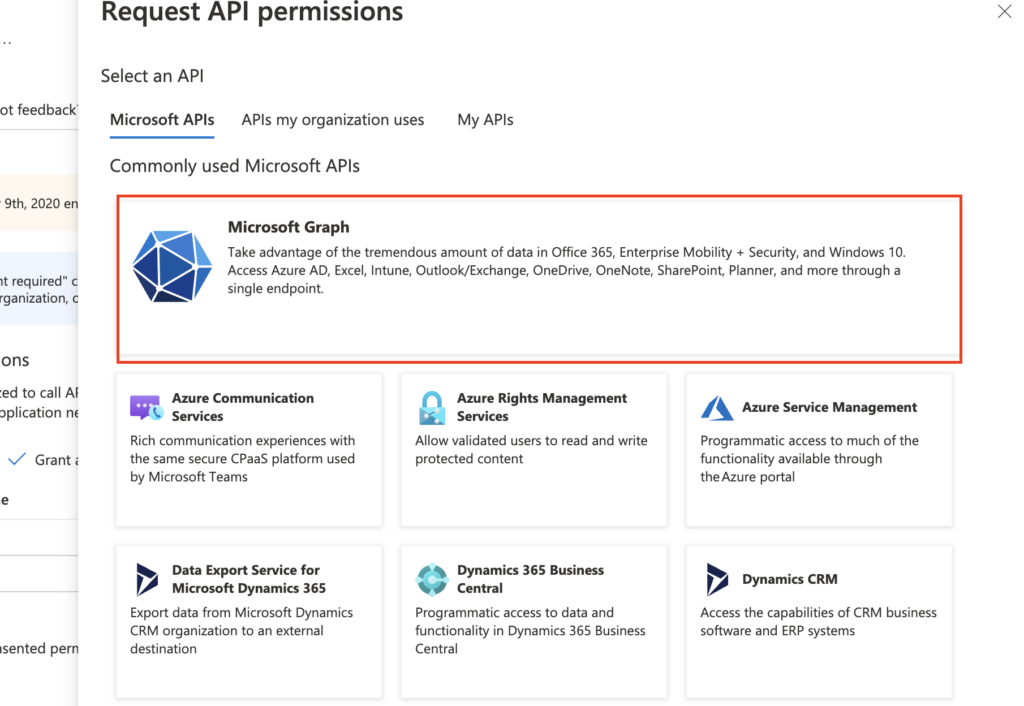Screen dimensions: 1024x706
Task: Click 'Allow validated users to read and write' text
Action: tap(531, 449)
